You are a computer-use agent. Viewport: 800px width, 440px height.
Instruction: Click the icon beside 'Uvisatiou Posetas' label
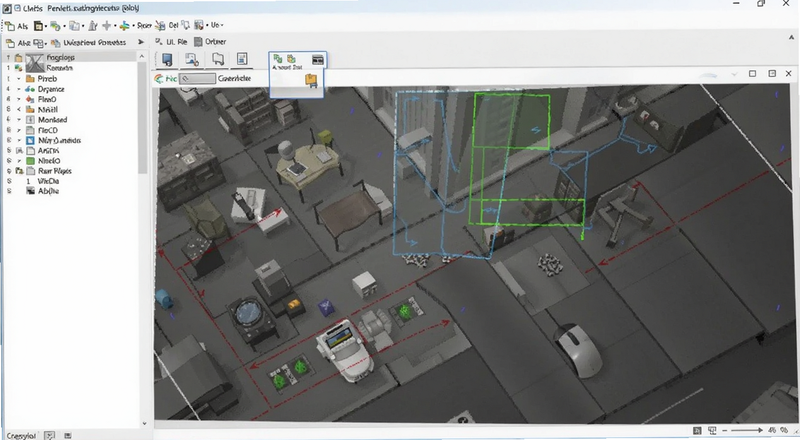(x=56, y=43)
